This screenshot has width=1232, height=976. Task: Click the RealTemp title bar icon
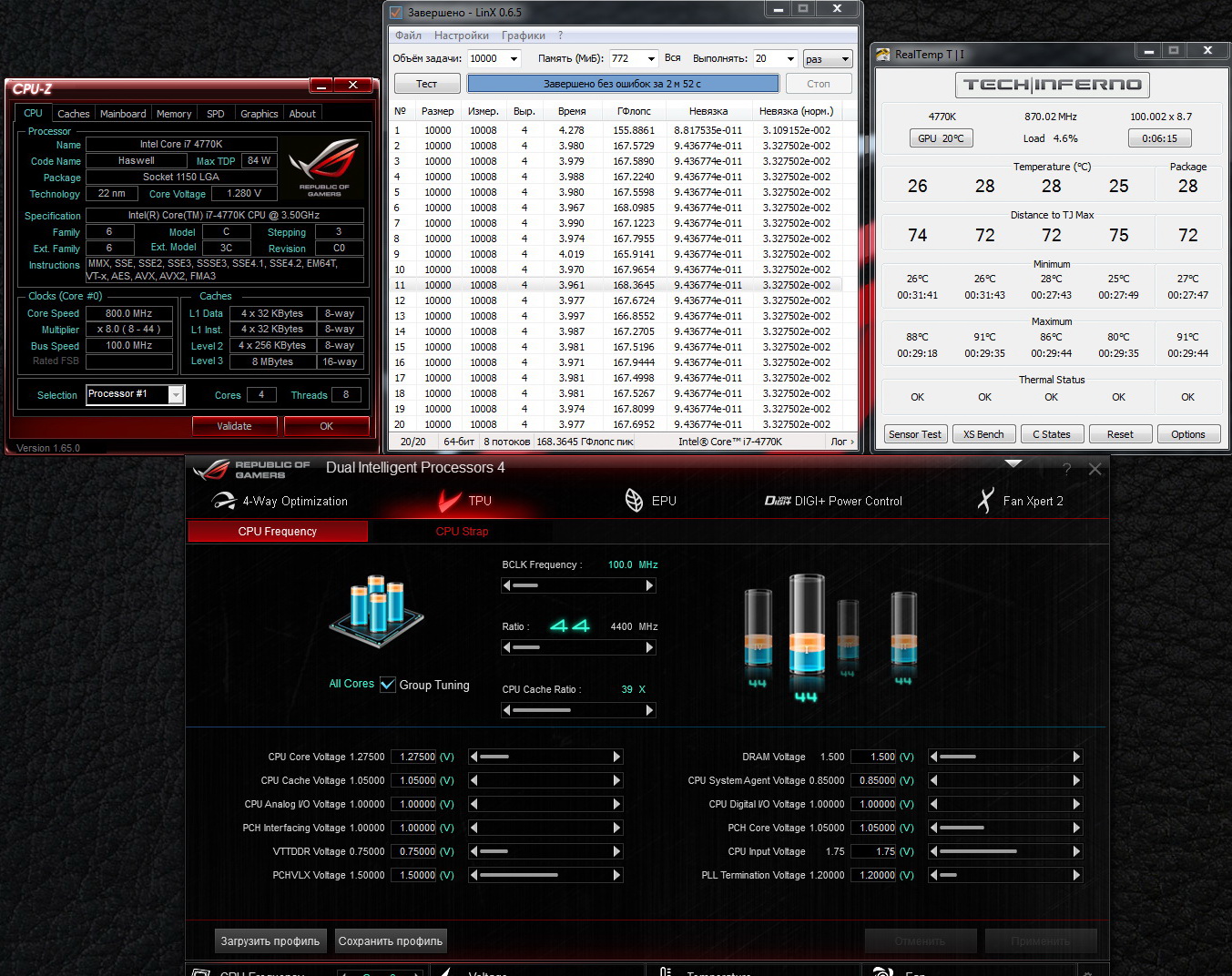tap(883, 54)
